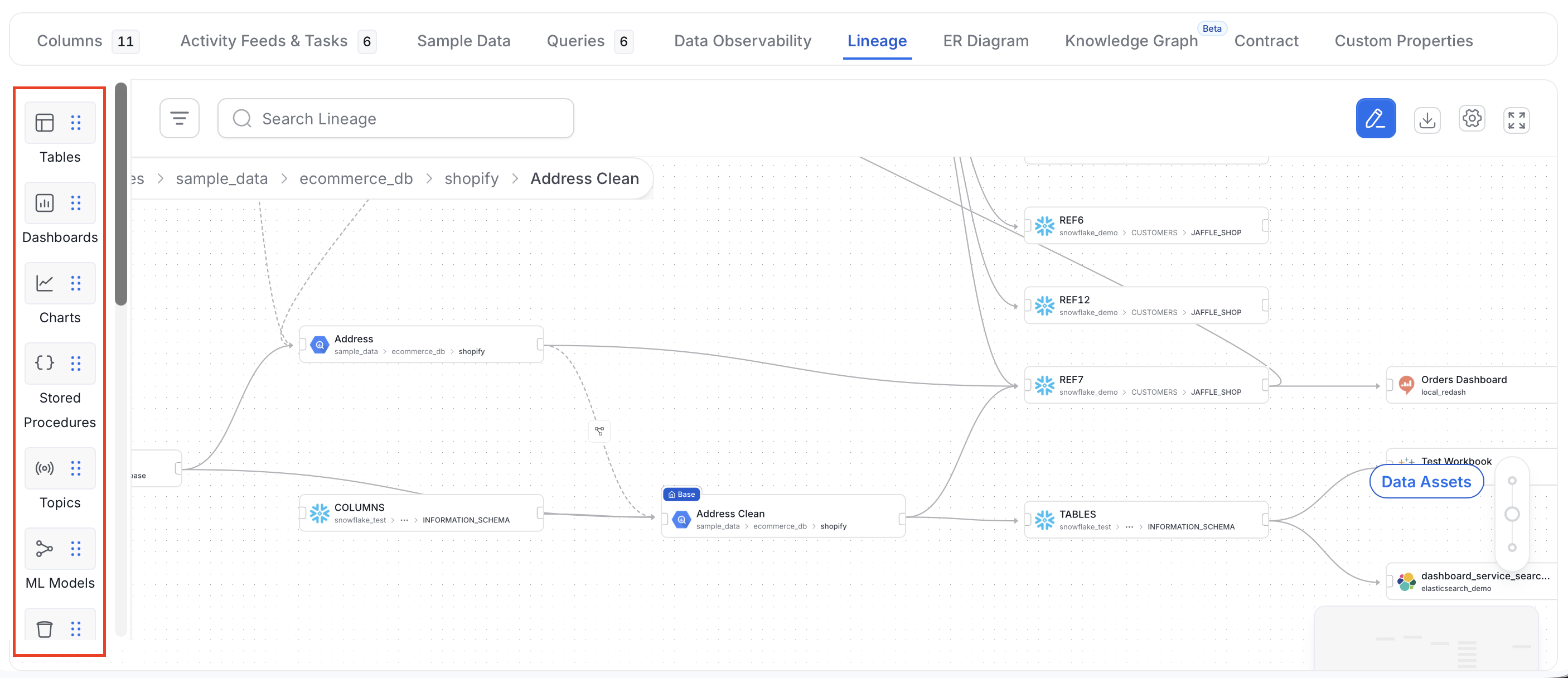Open lineage settings gear
Screen dimensions: 1568x678
click(x=1472, y=119)
